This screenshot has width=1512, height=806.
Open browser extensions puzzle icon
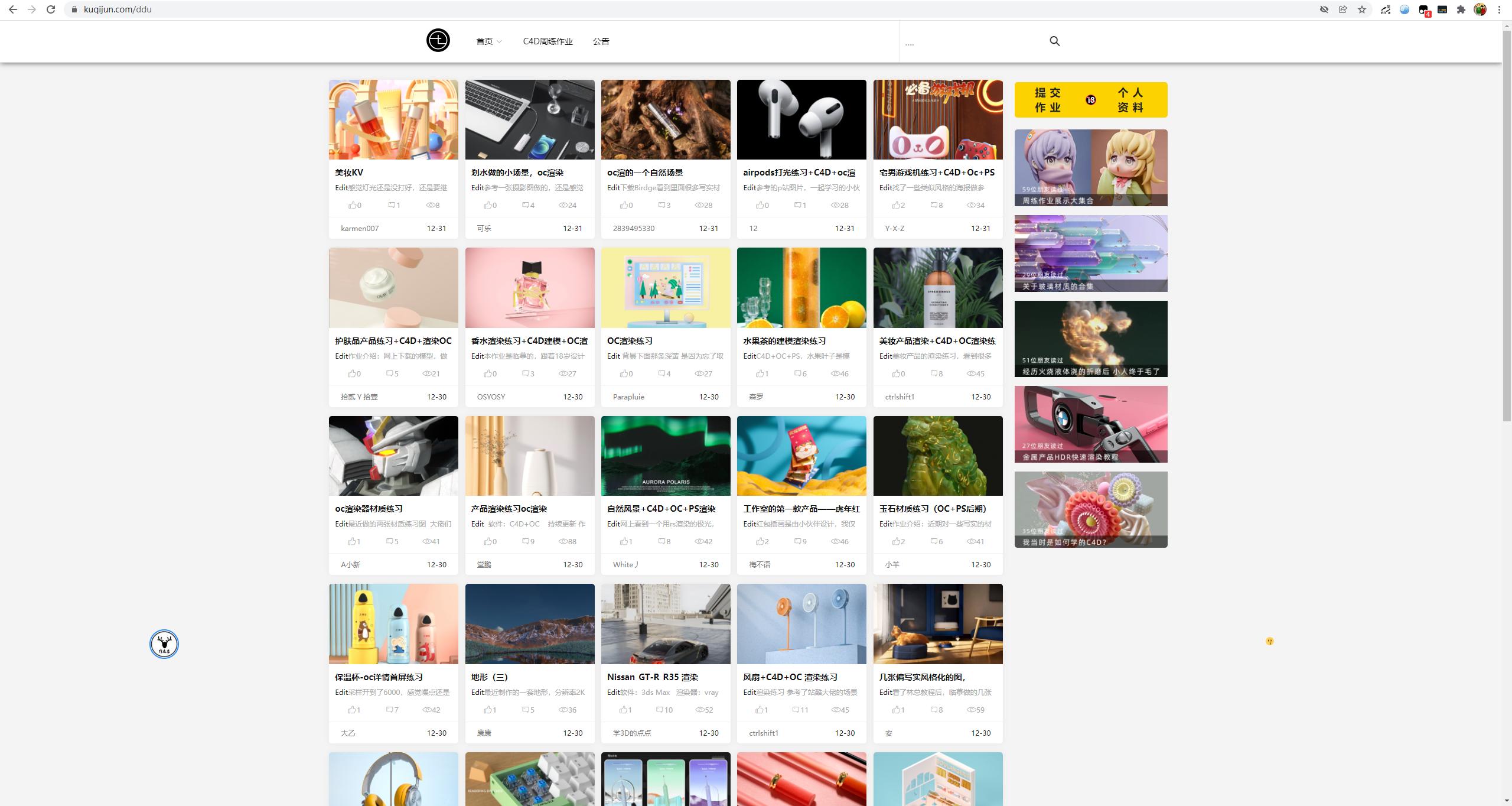click(x=1461, y=9)
